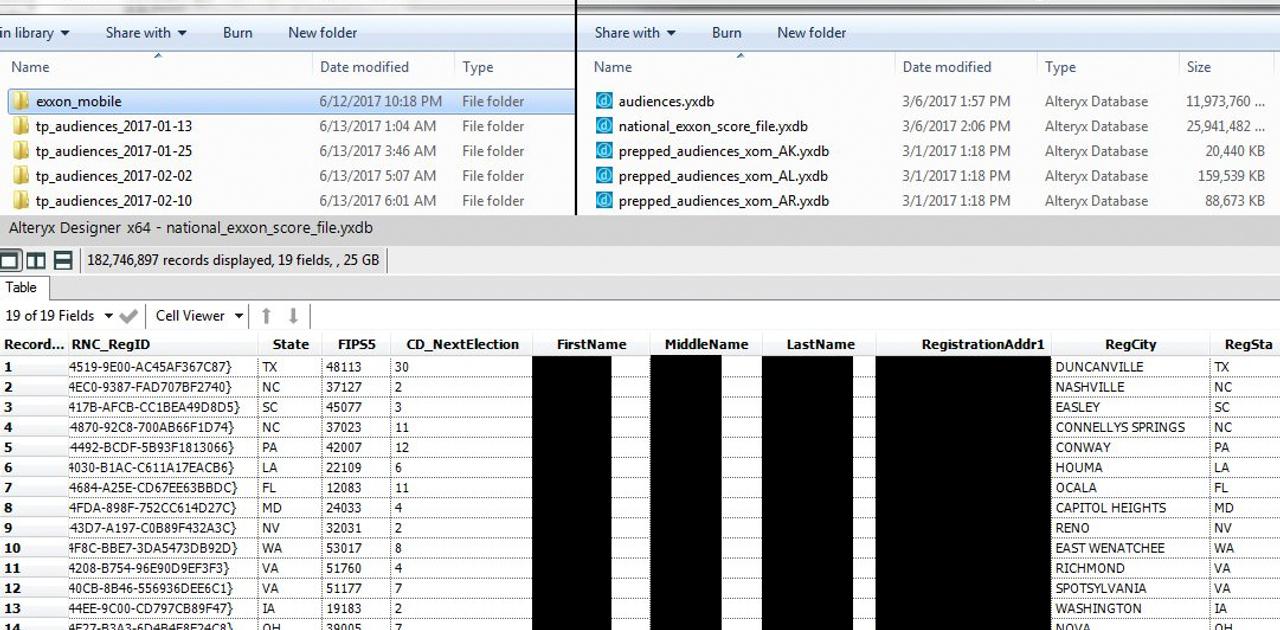Click Burn in left Explorer toolbar
The image size is (1280, 630).
(238, 33)
